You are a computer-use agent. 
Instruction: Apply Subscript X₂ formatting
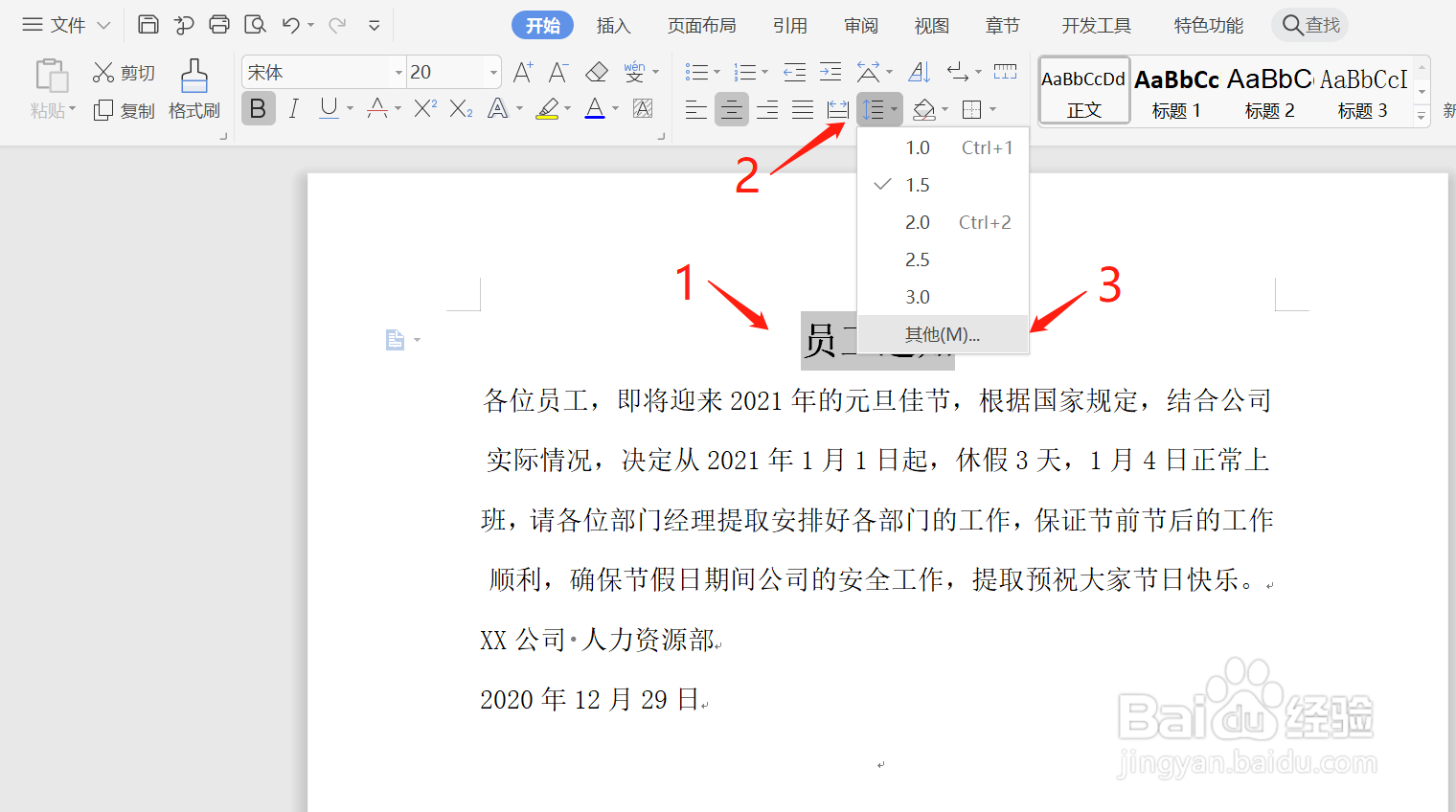coord(461,109)
